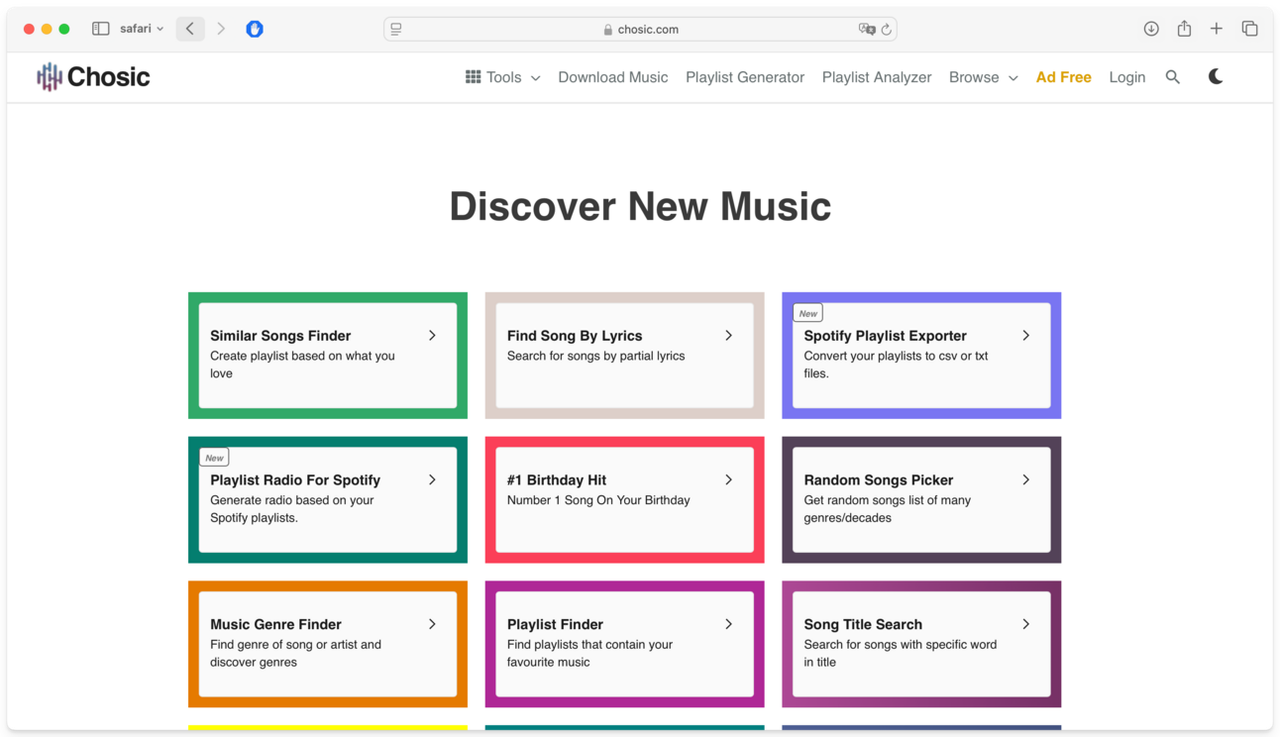Click arrow on Playlist Radio For Spotify
This screenshot has width=1280, height=737.
coord(432,480)
